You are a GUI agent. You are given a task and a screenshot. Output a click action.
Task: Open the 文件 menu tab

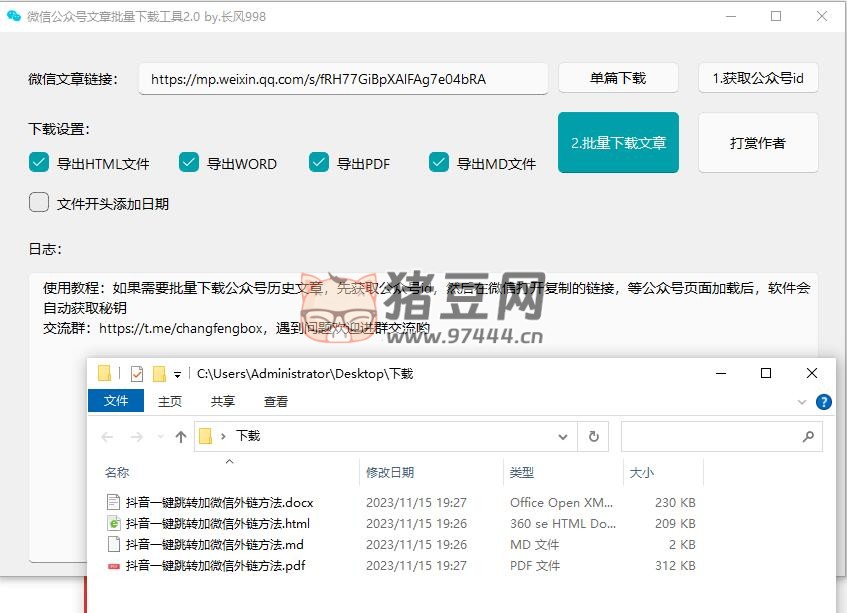click(116, 401)
